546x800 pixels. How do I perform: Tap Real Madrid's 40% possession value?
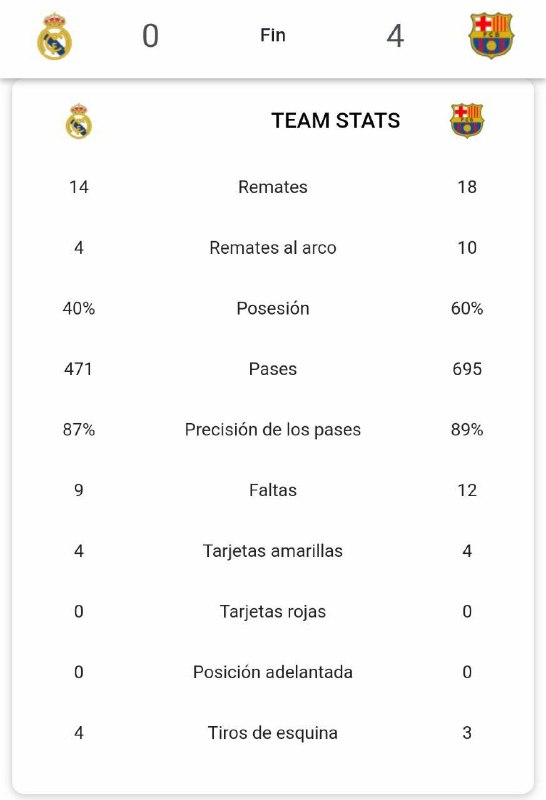[x=79, y=308]
